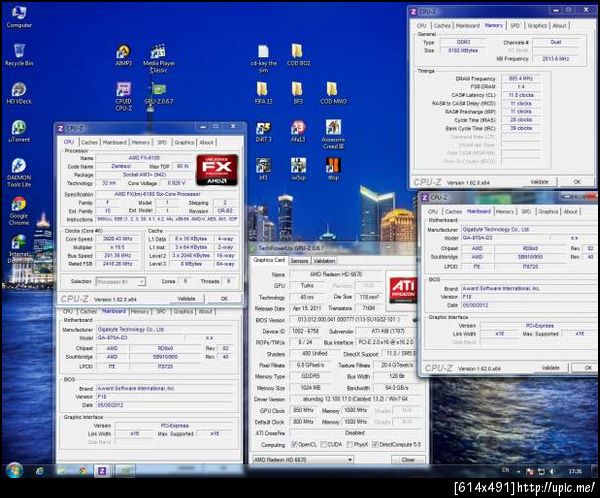600x498 pixels.
Task: Click the purple CPU-Z taskbar button
Action: [102, 471]
